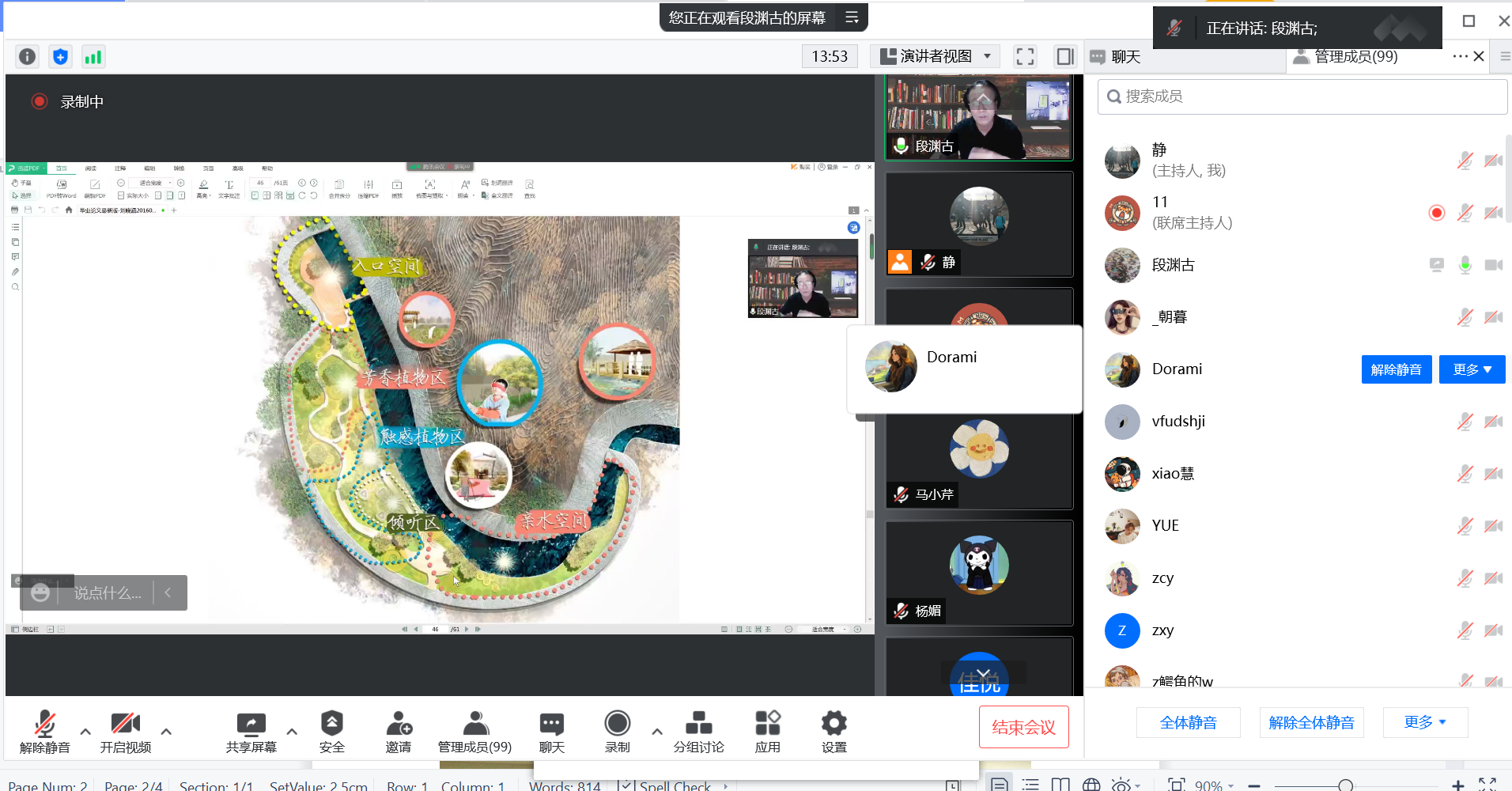Check the green network signal icon

click(93, 57)
